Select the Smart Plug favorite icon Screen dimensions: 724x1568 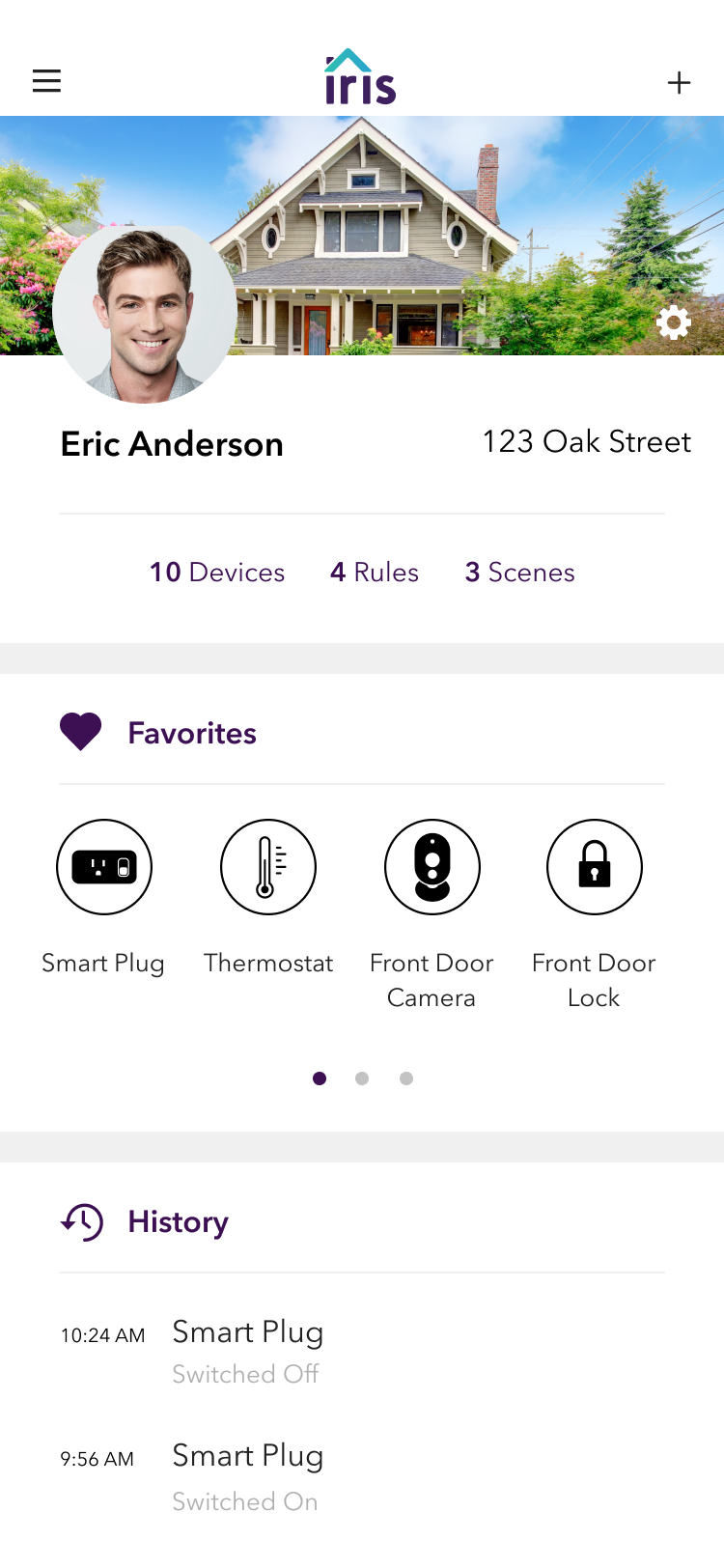104,867
